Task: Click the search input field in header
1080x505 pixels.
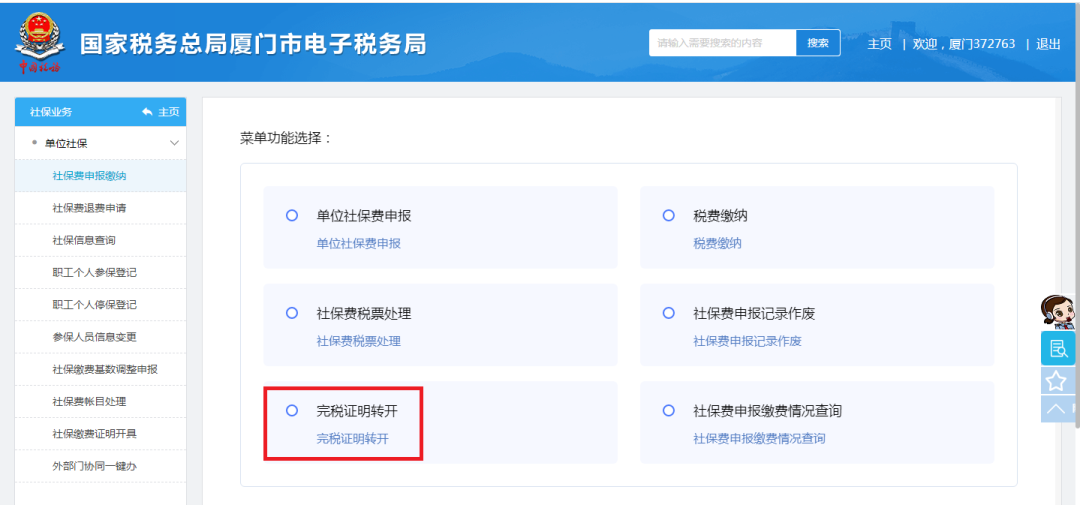Action: pos(723,43)
